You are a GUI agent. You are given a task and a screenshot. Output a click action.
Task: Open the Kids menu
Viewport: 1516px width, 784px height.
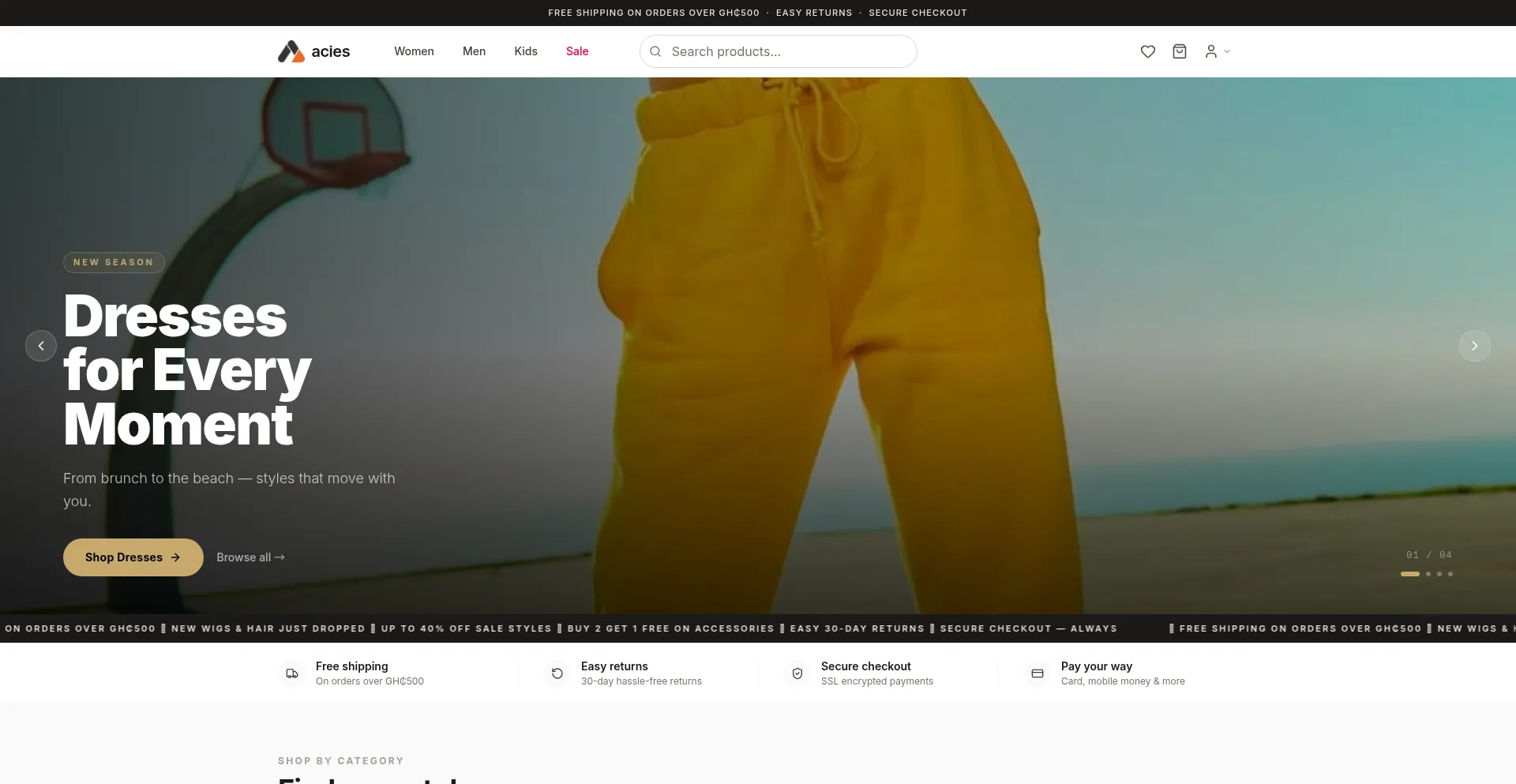click(x=526, y=51)
